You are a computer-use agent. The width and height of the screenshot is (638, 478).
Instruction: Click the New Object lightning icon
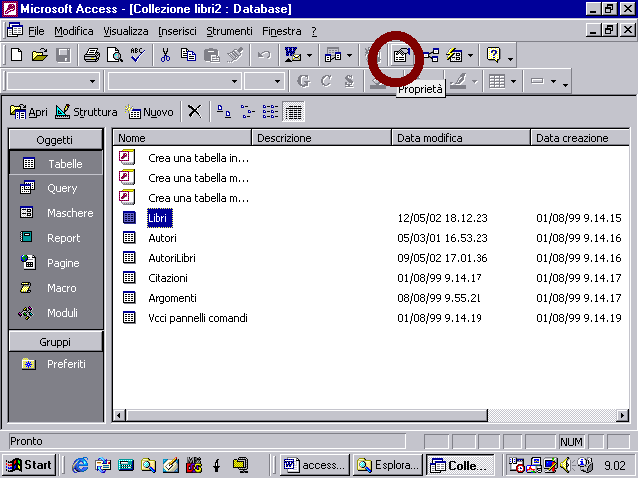coord(454,55)
